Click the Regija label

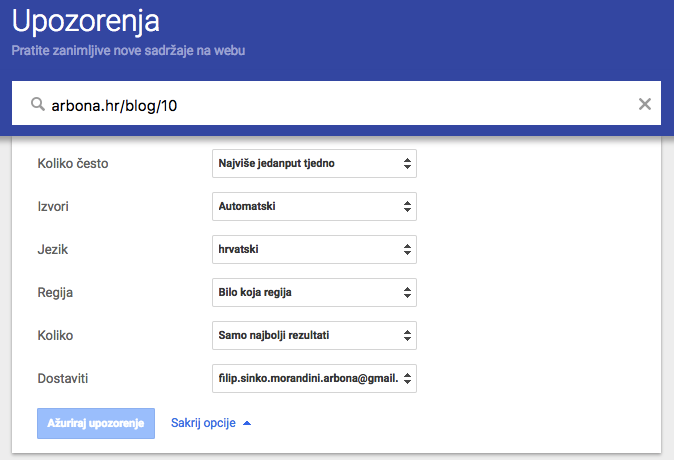click(x=55, y=293)
